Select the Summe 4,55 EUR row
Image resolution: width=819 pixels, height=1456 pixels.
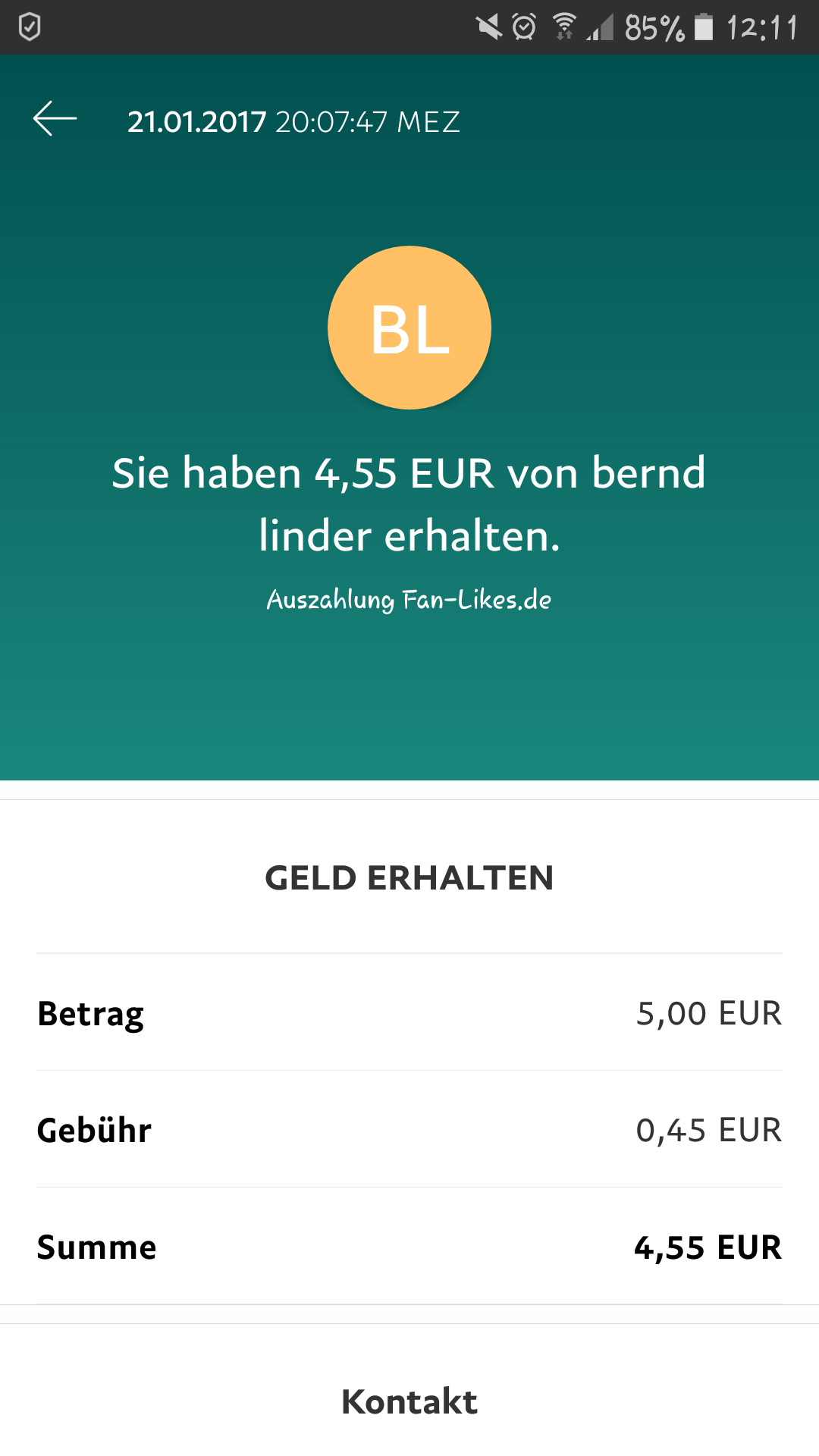(409, 1247)
